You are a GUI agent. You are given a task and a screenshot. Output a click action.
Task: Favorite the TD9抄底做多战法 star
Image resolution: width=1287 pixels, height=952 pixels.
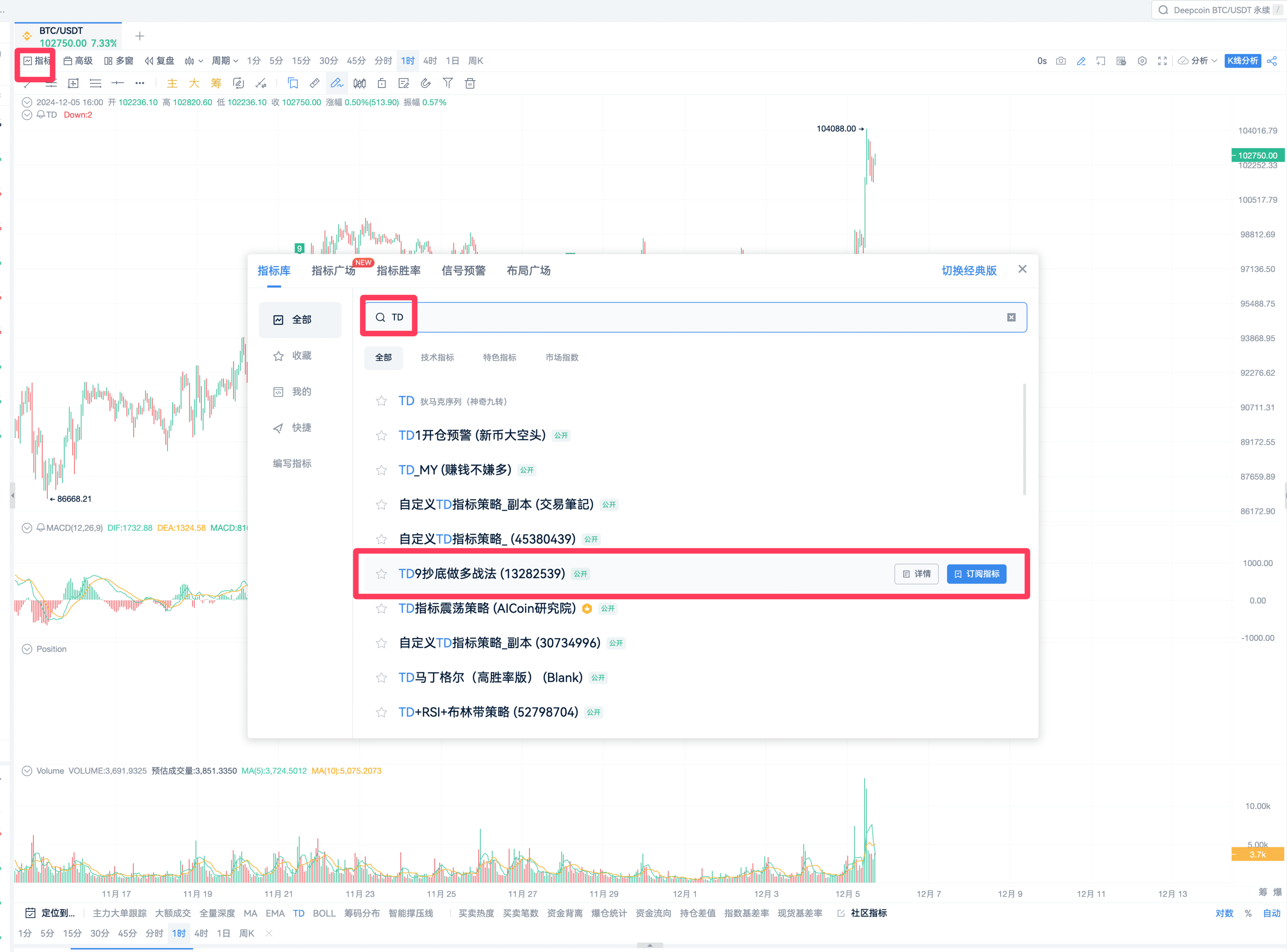click(381, 574)
